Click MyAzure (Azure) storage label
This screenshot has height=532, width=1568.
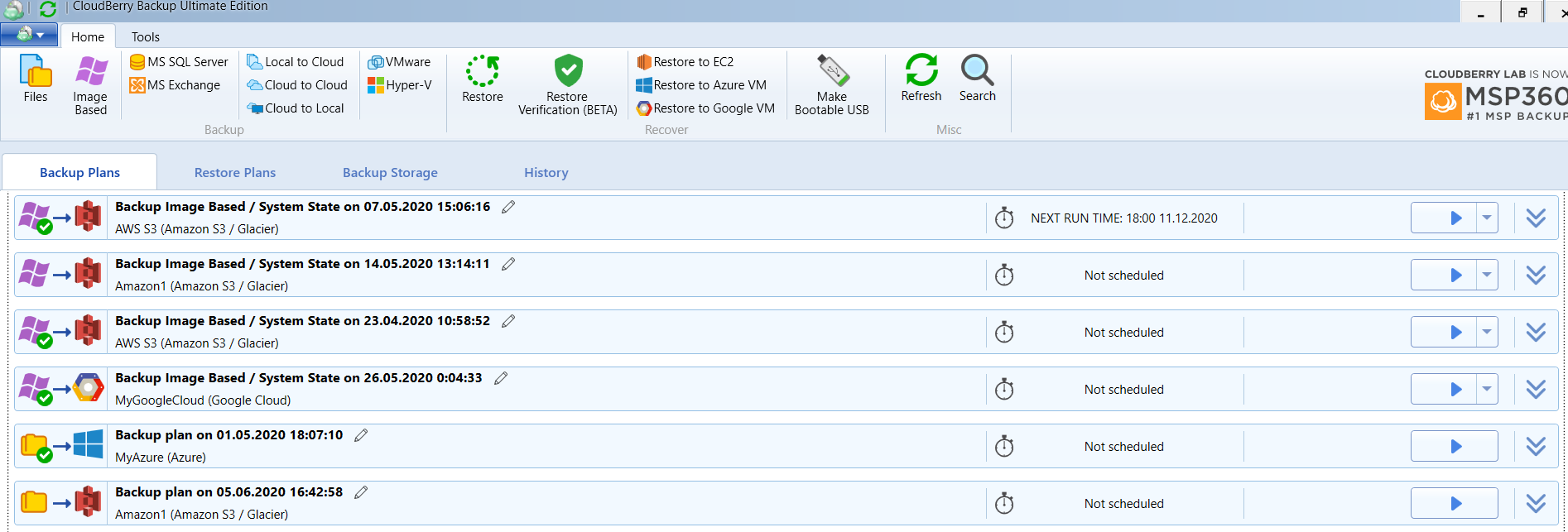click(x=161, y=458)
